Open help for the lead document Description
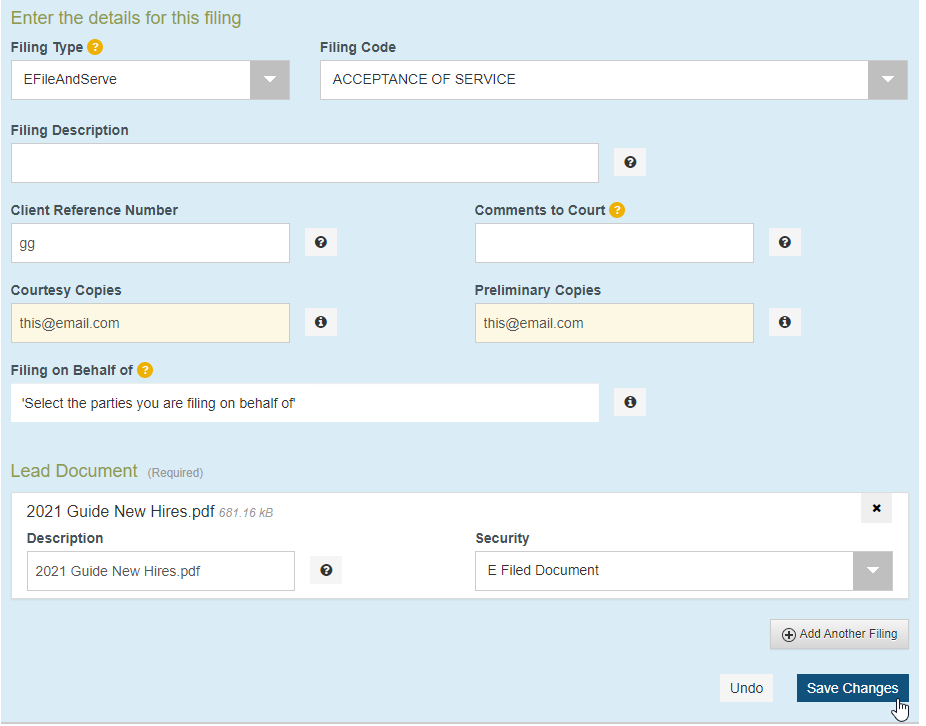This screenshot has height=726, width=926. click(x=325, y=569)
